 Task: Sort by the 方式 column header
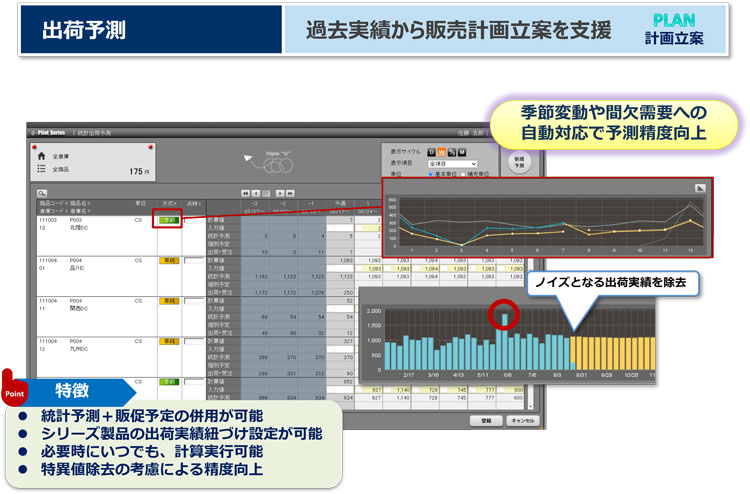169,204
